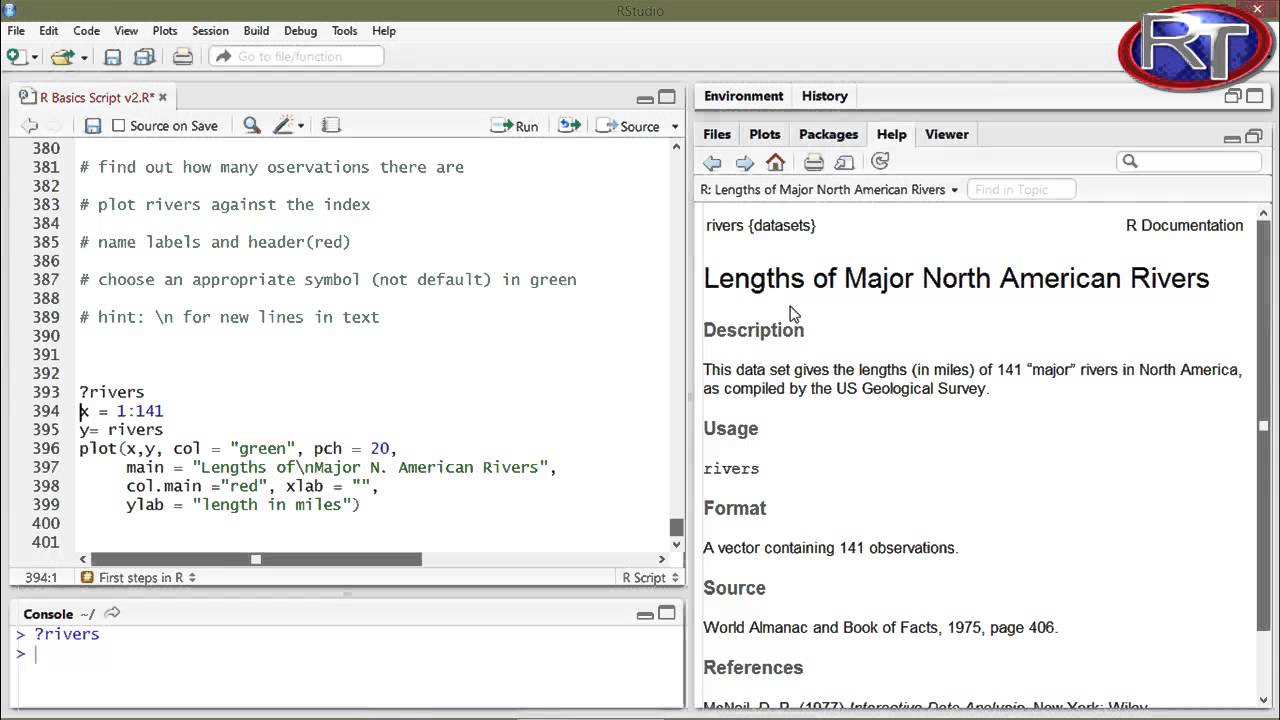Run the current line with Run button
Screen dimensions: 1280x720
[x=515, y=126]
